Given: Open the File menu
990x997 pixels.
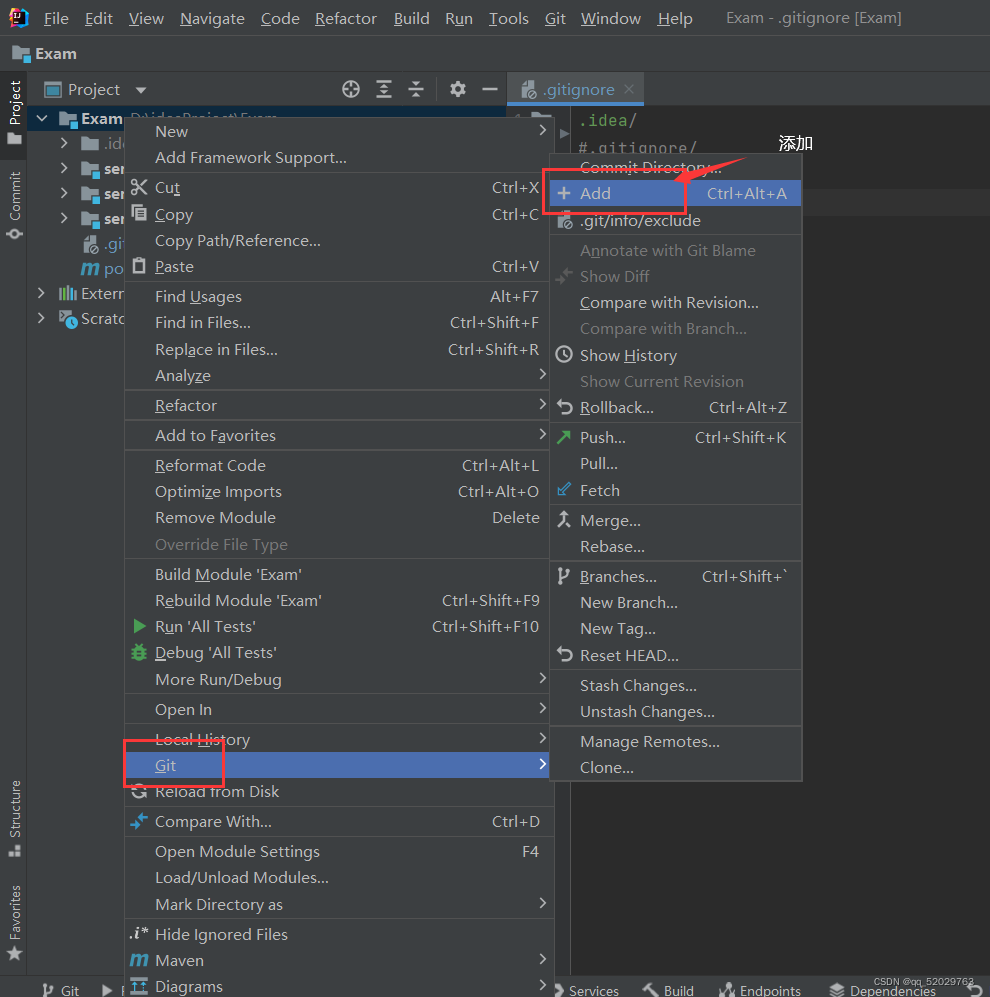Looking at the screenshot, I should (x=56, y=18).
